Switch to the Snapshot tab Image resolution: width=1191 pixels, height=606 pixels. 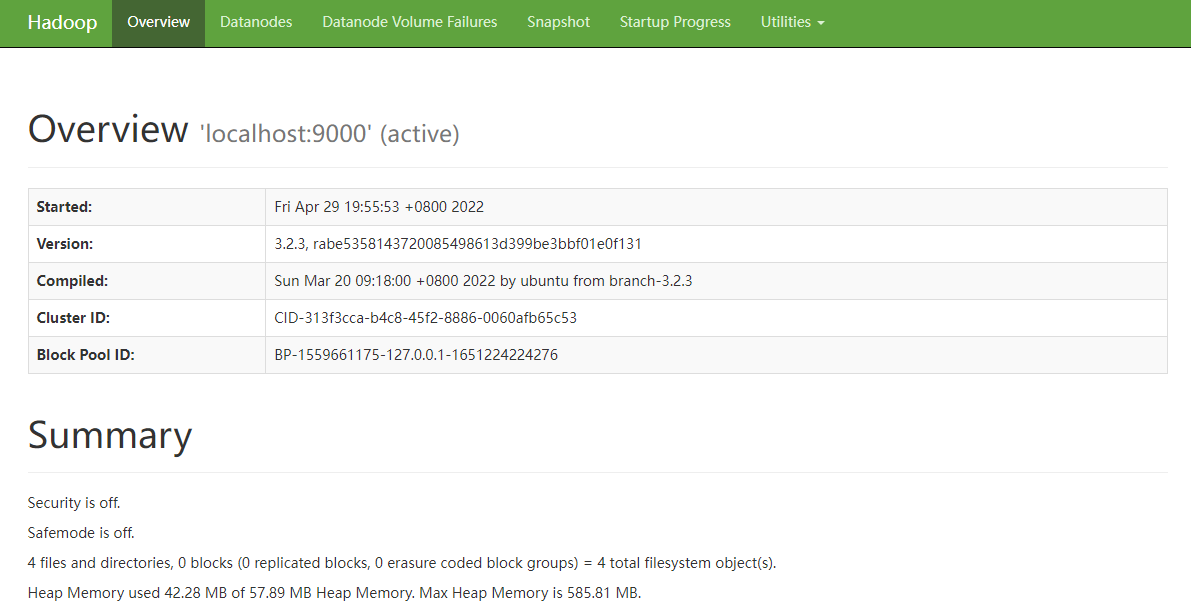tap(558, 22)
